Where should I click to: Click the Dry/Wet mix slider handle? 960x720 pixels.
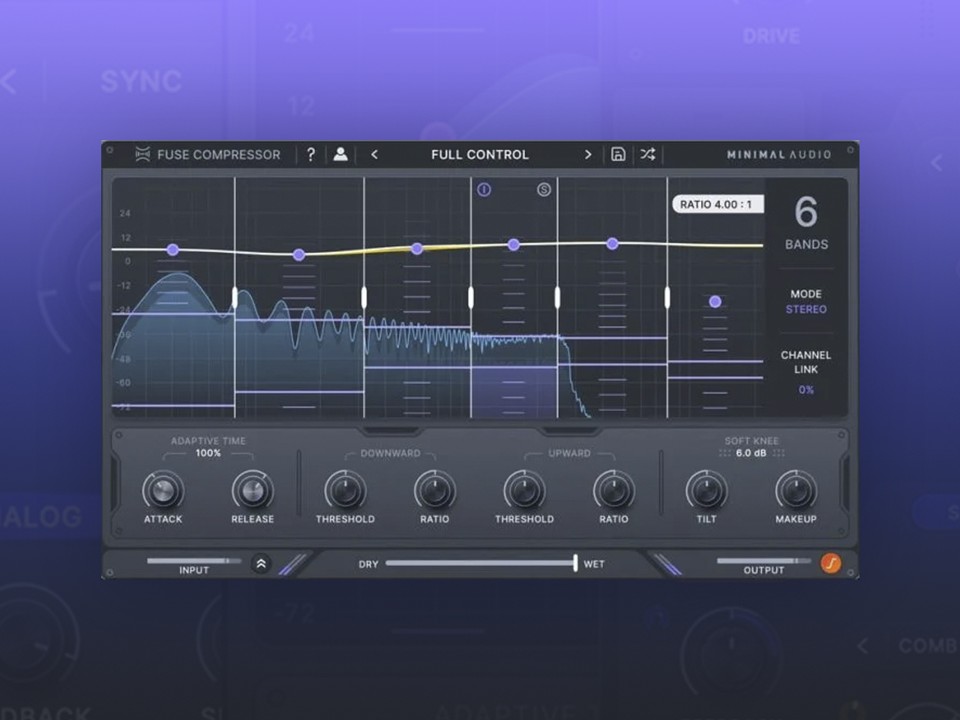(576, 563)
